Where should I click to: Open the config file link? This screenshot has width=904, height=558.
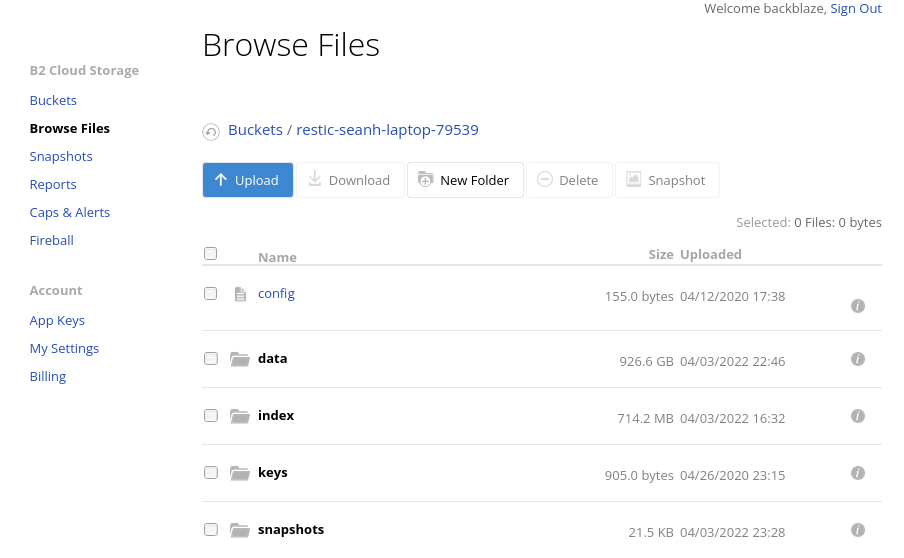pyautogui.click(x=276, y=294)
